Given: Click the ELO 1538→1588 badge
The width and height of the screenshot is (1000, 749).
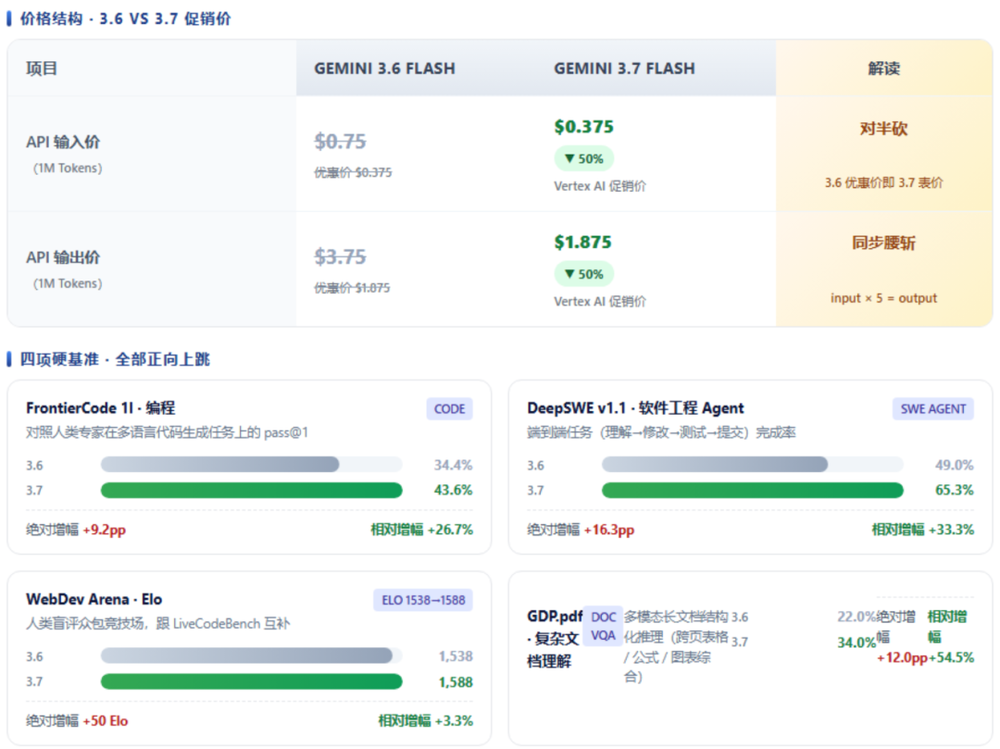Looking at the screenshot, I should (423, 600).
